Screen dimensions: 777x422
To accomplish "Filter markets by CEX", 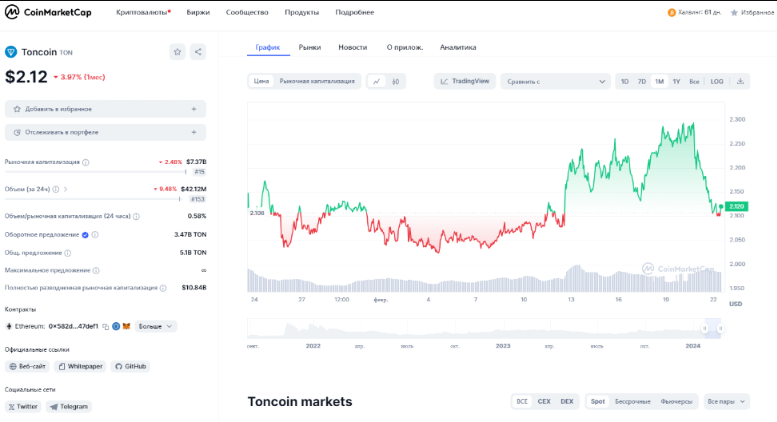I will tap(544, 401).
